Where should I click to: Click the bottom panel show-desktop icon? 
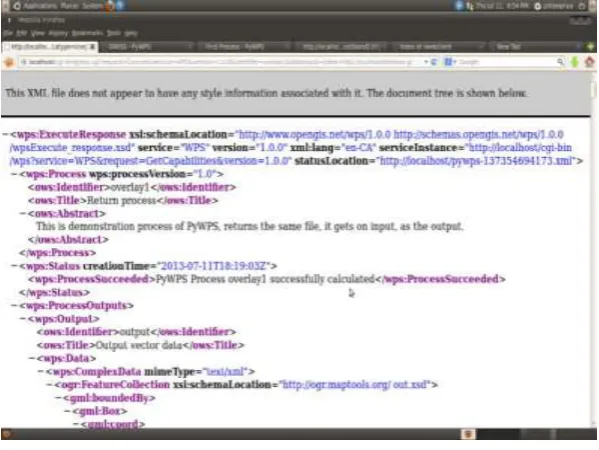pyautogui.click(x=6, y=434)
